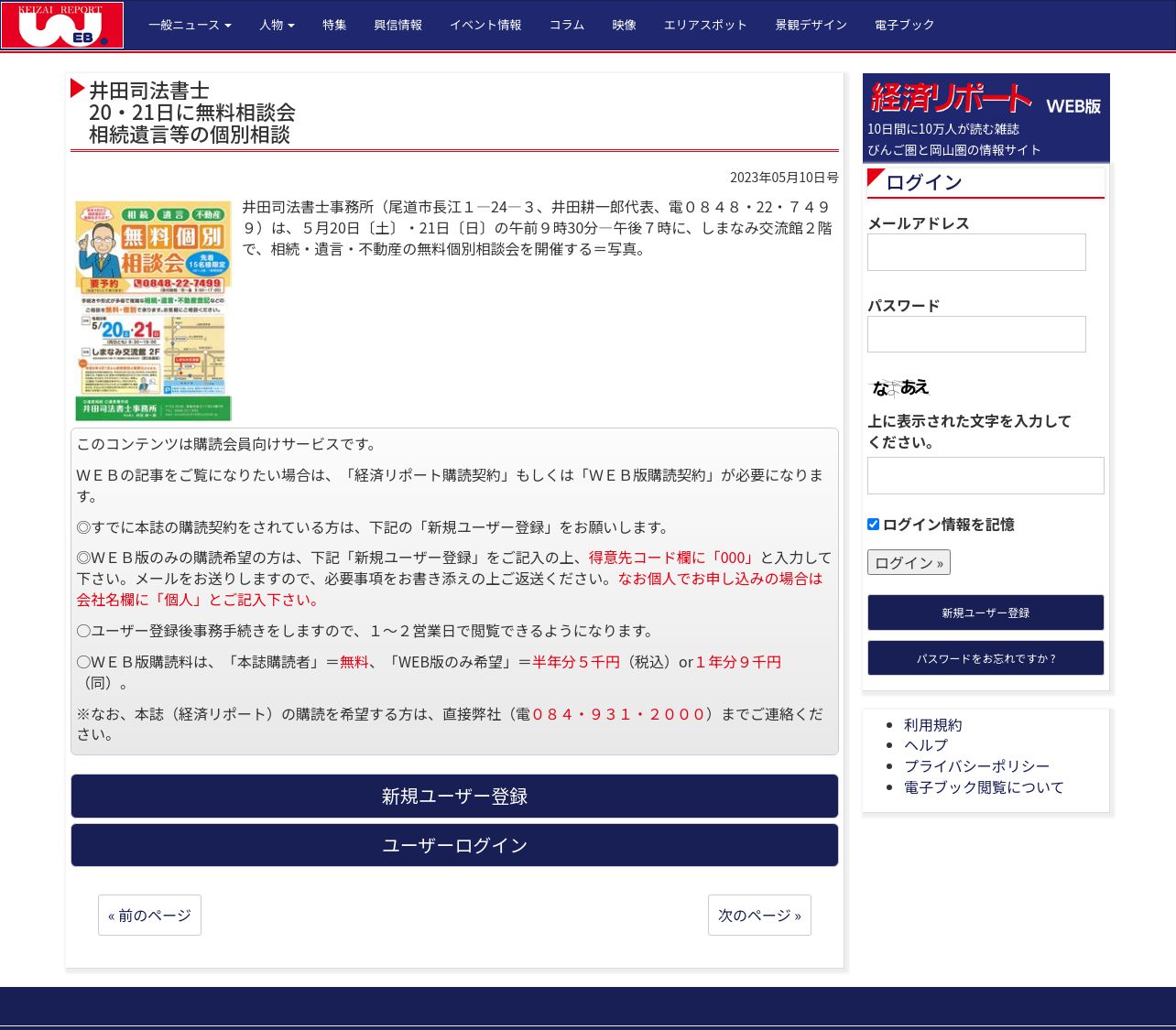Open the ヘルプ link
1176x1030 pixels.
(926, 745)
